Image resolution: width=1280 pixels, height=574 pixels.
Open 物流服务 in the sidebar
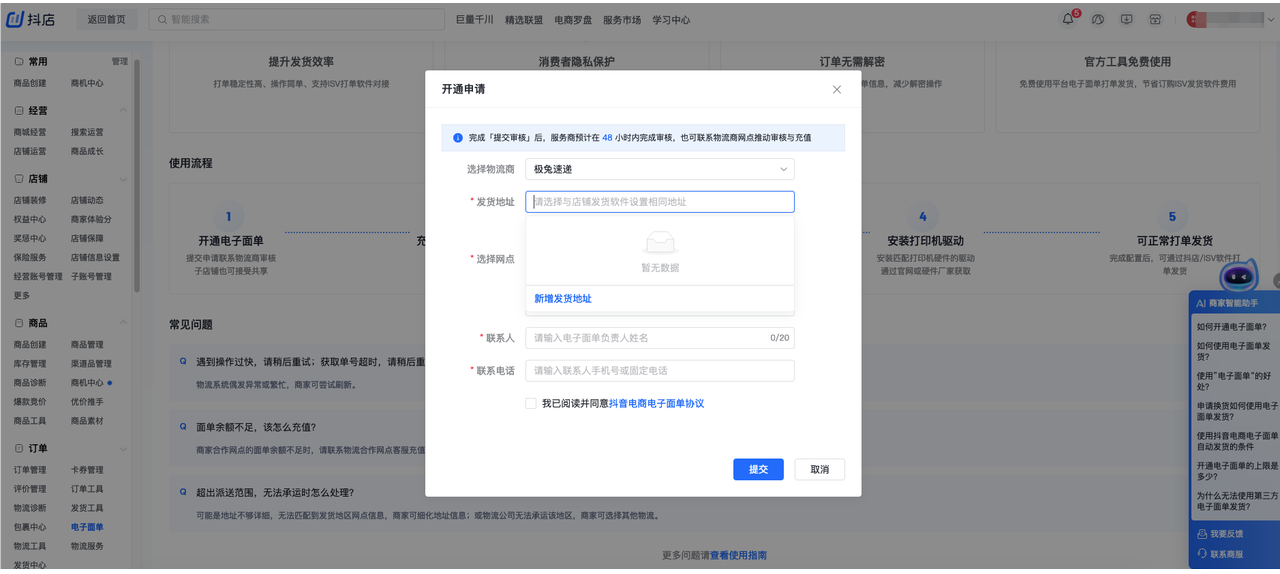tap(87, 546)
